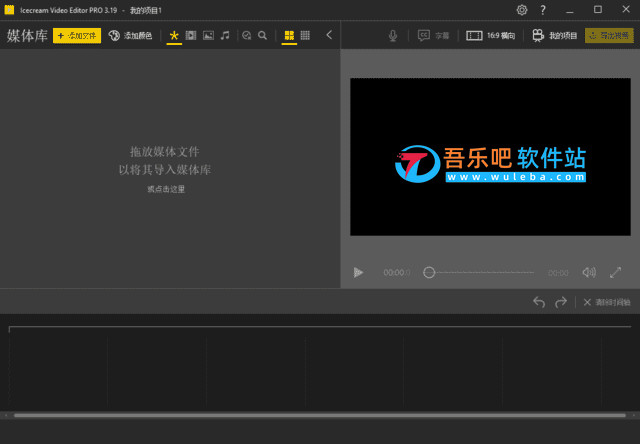Open help with the question mark icon
This screenshot has height=444, width=640.
pos(542,10)
